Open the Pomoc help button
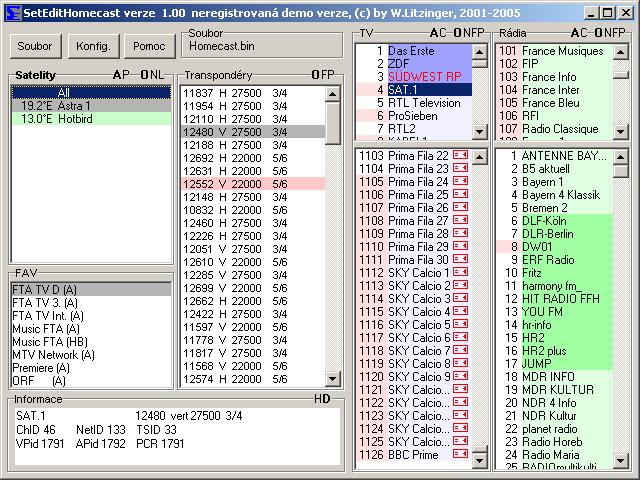Viewport: 640px width, 480px height. pos(149,46)
